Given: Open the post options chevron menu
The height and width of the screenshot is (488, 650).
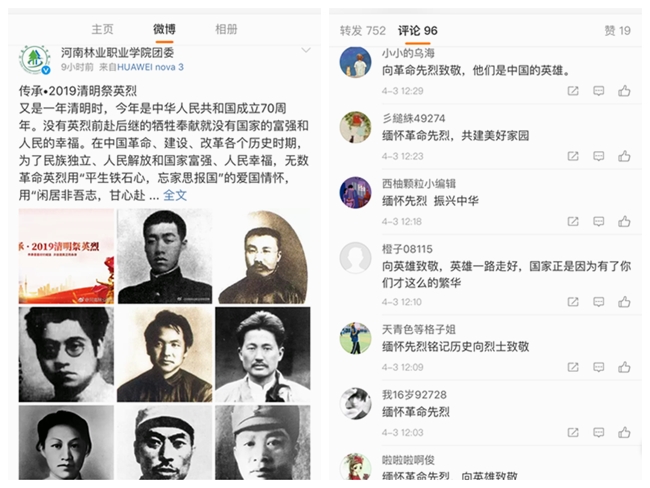Looking at the screenshot, I should click(306, 50).
